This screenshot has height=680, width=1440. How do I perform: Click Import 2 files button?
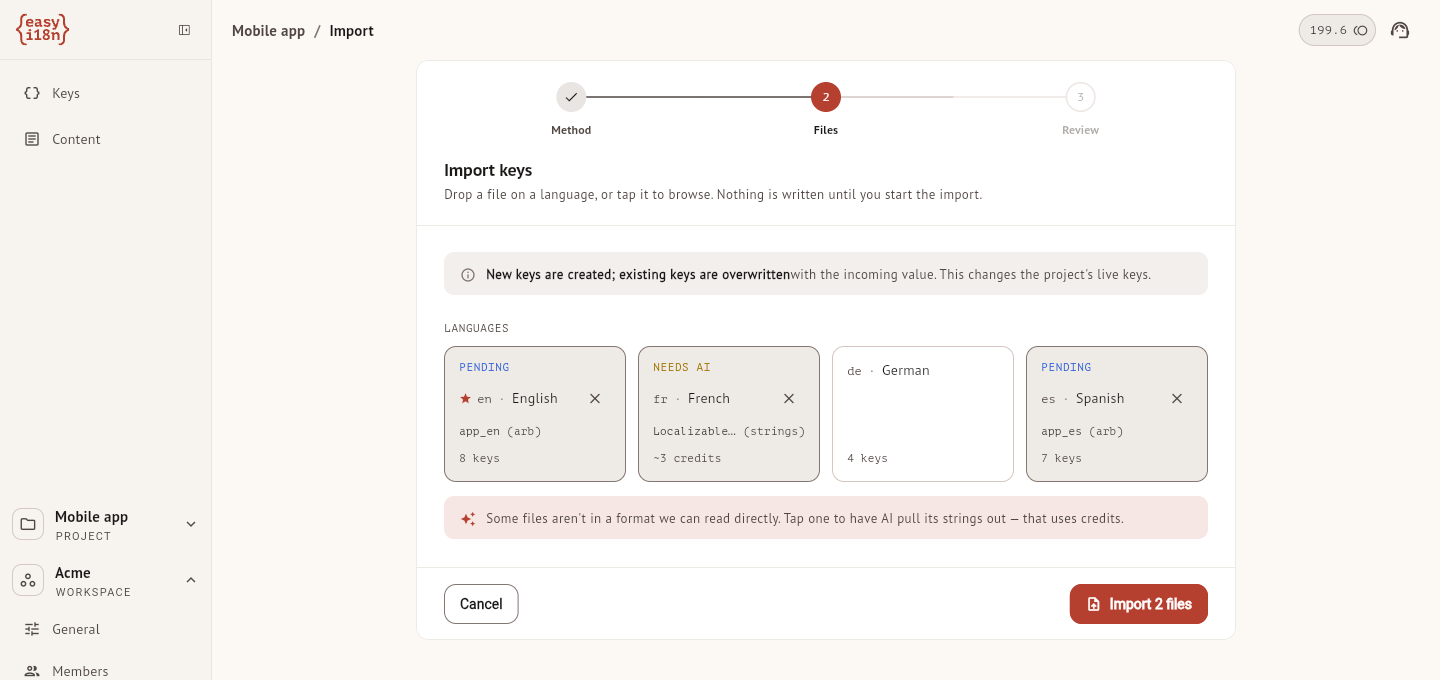[1139, 604]
